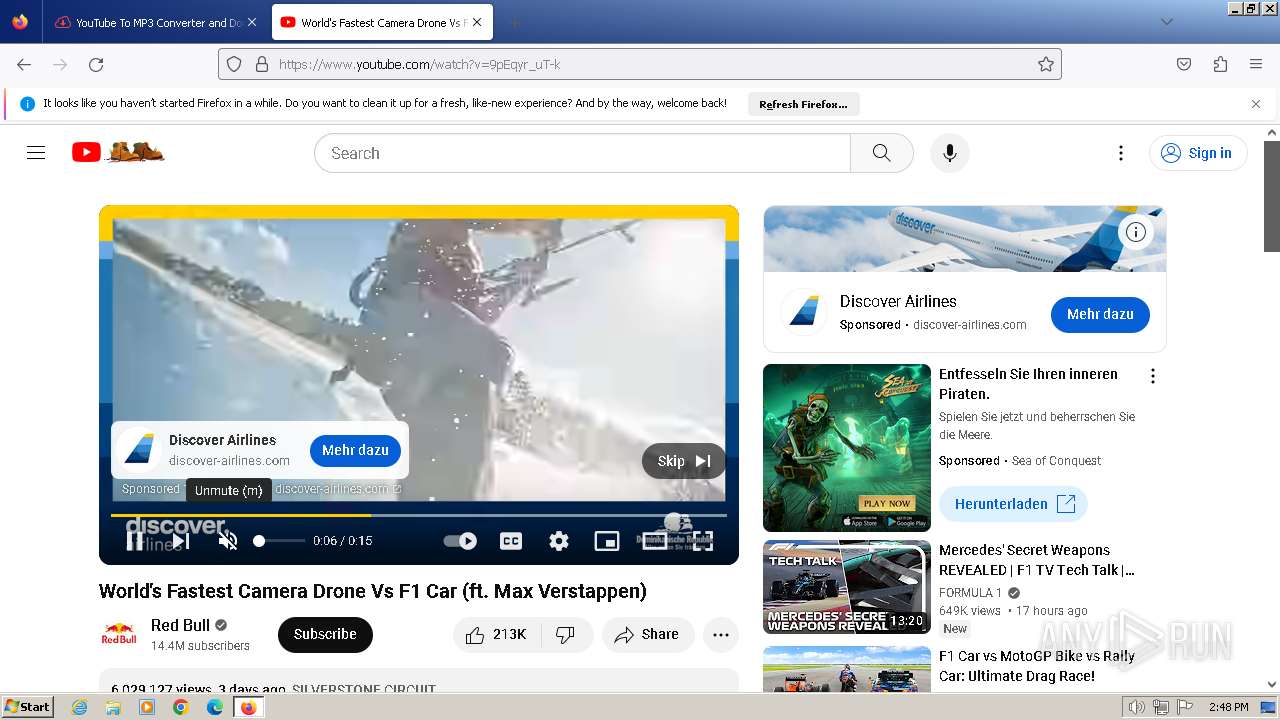List all tabs dropdown arrow

coord(1167,22)
